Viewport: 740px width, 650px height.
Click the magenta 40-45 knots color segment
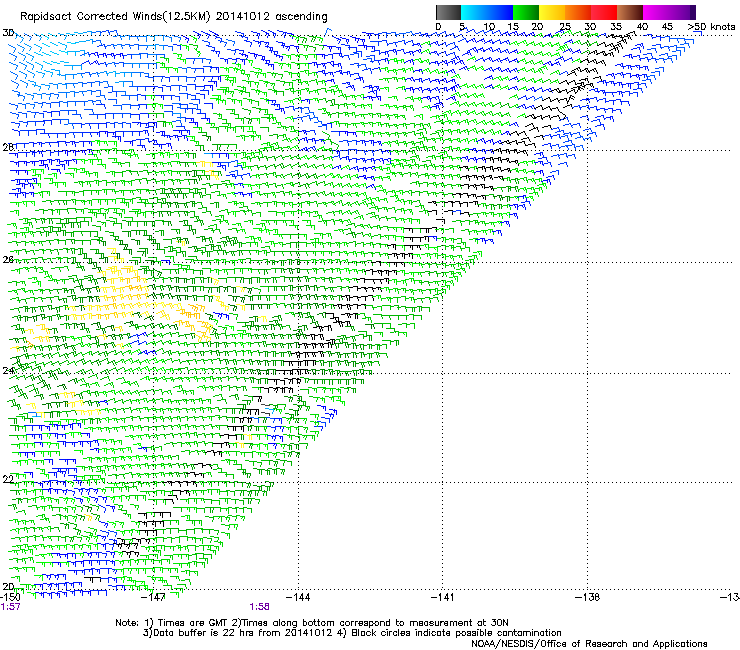[x=656, y=12]
